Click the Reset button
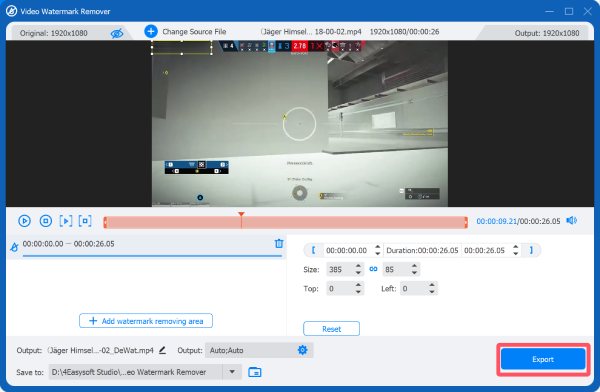 [x=331, y=329]
